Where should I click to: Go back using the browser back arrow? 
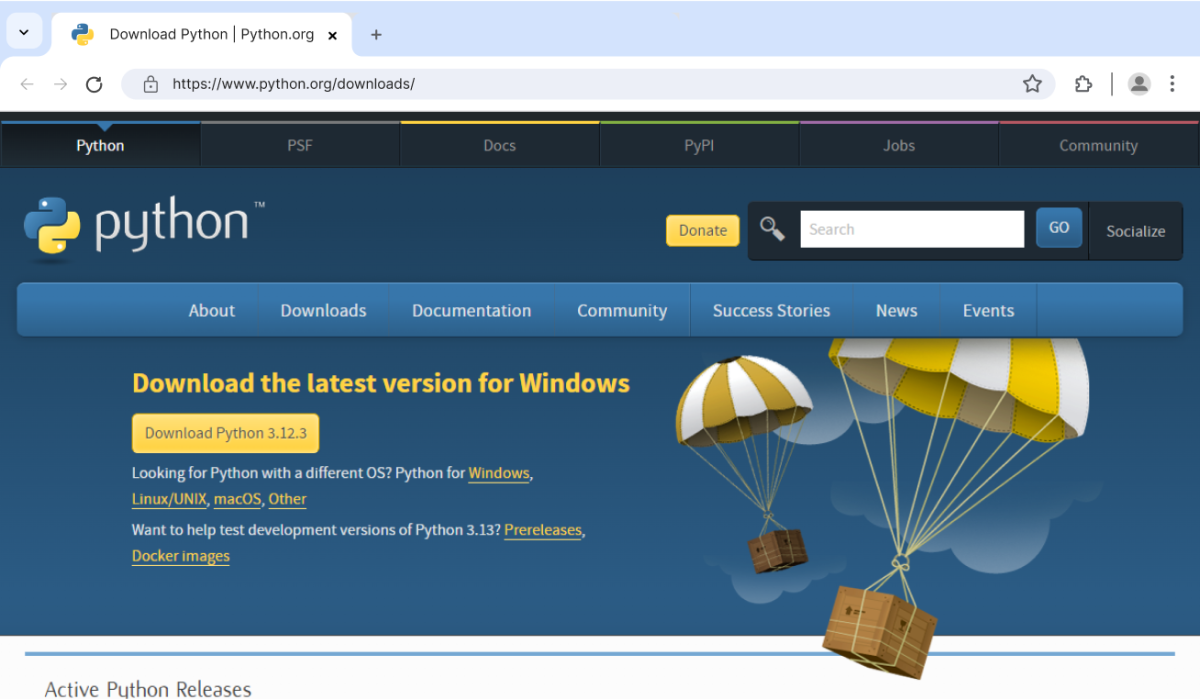[x=26, y=84]
